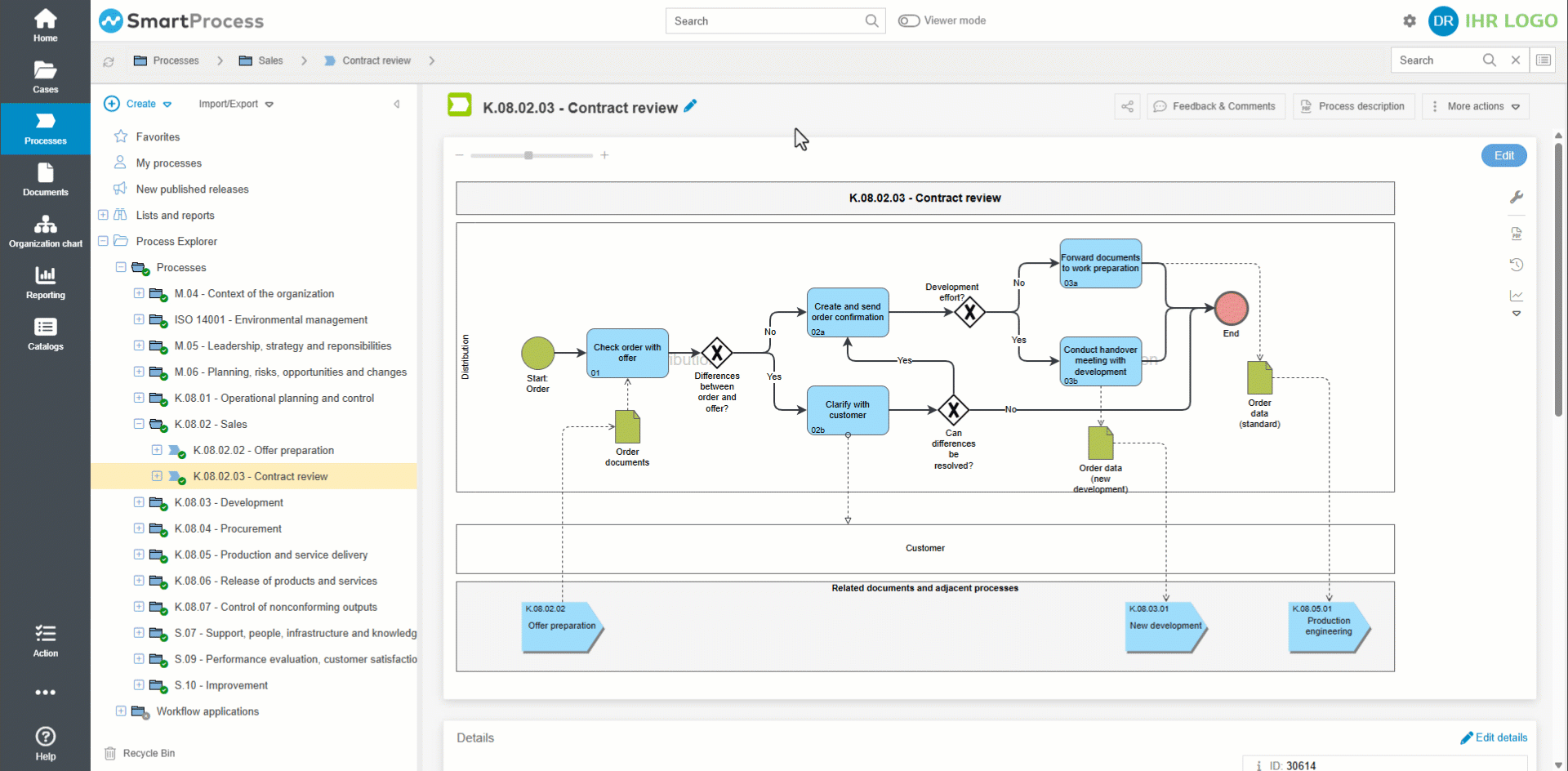This screenshot has height=771, width=1568.
Task: Expand the K.08.03 - Development tree node
Action: point(139,502)
